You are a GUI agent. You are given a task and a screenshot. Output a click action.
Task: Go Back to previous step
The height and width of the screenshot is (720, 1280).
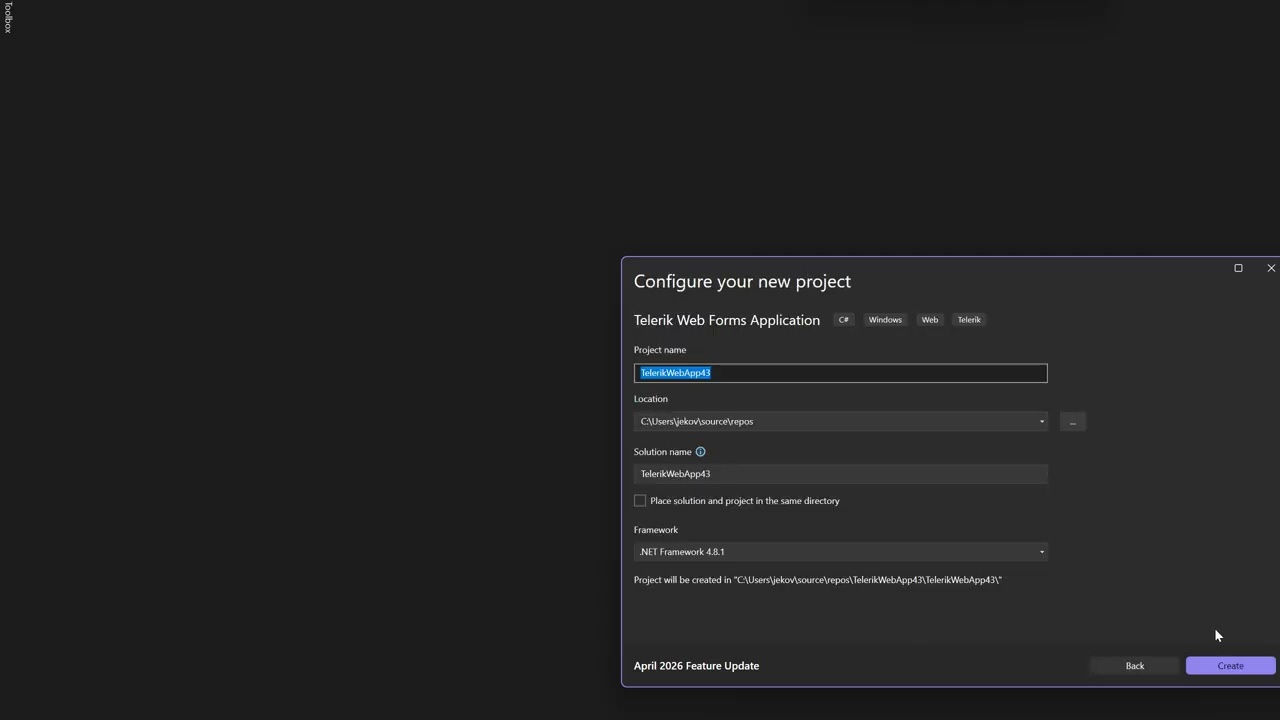pos(1134,666)
